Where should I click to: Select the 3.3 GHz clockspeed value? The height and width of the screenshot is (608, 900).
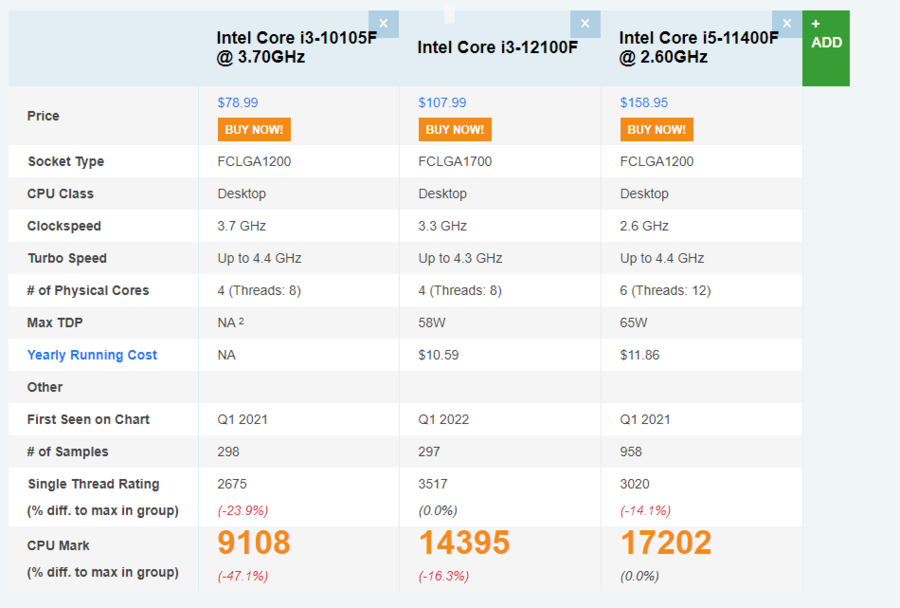[x=443, y=226]
